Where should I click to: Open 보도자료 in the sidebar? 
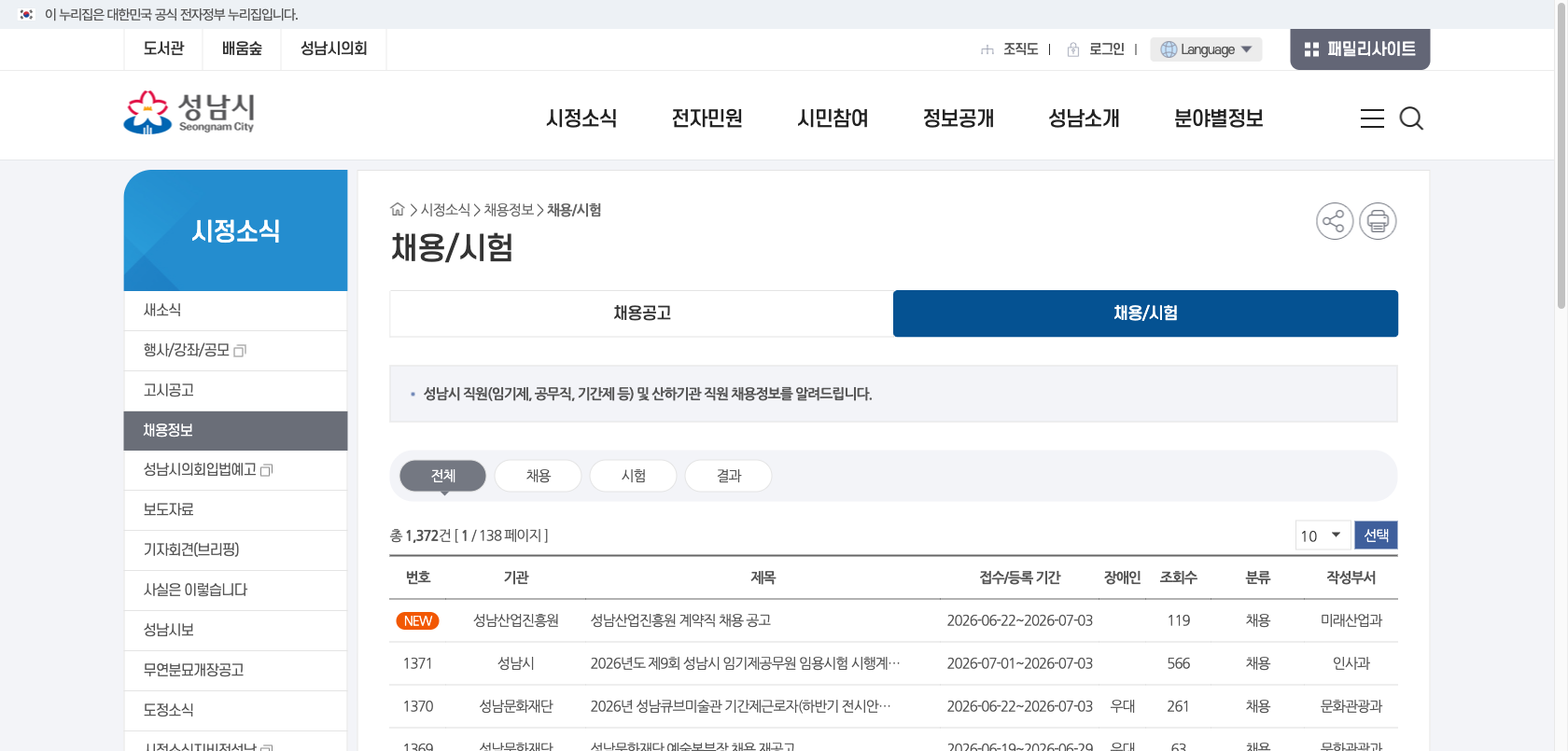pyautogui.click(x=235, y=510)
